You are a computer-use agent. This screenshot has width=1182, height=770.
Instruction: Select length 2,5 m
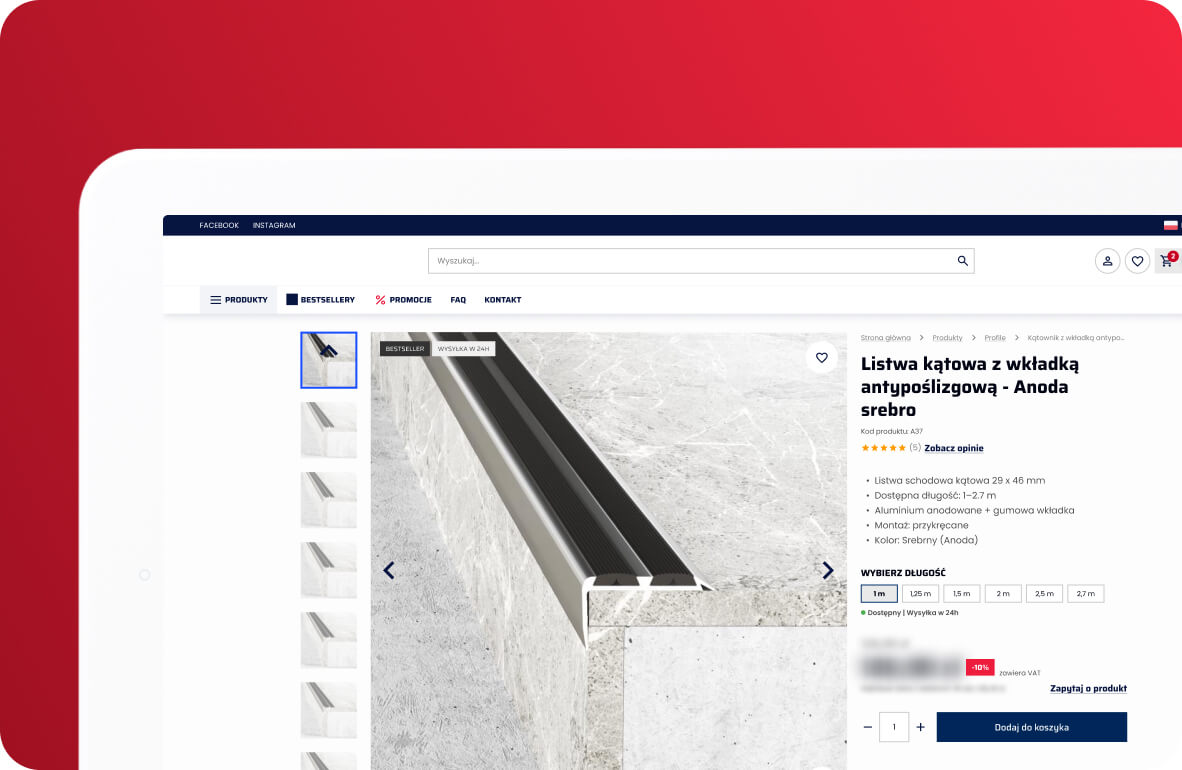tap(1045, 594)
